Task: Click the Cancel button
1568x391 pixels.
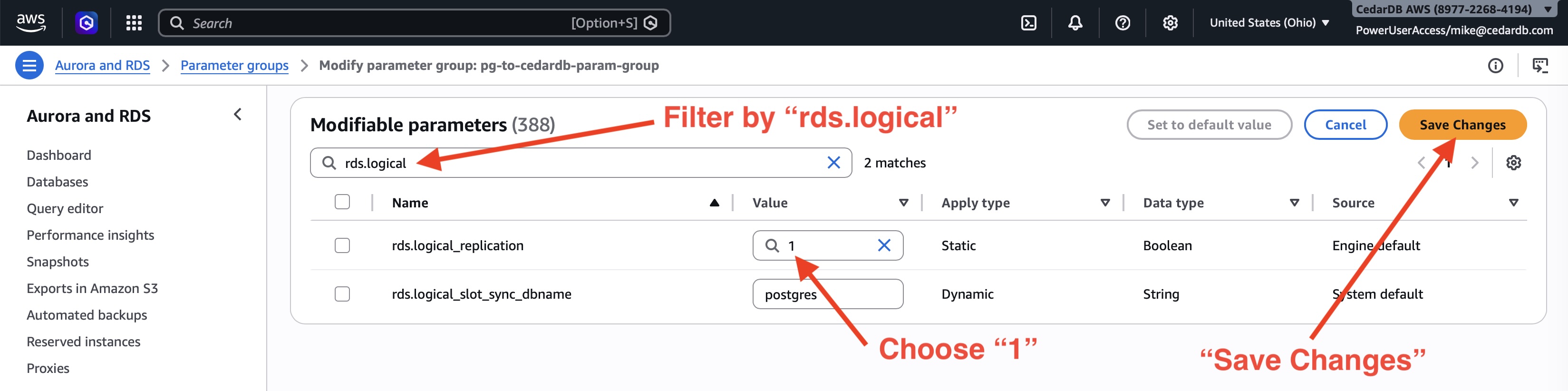Action: point(1345,125)
